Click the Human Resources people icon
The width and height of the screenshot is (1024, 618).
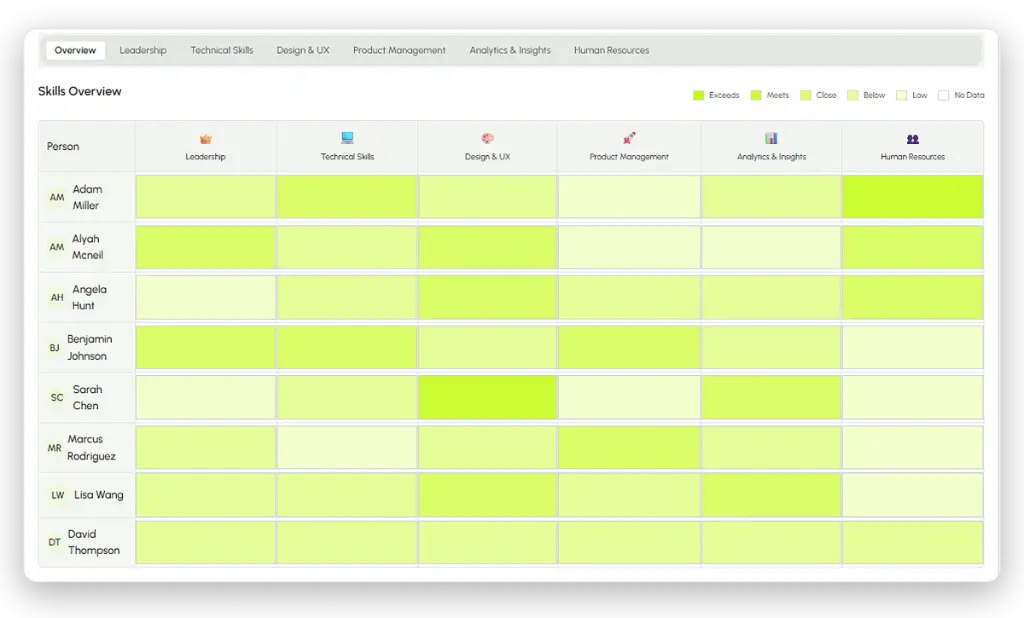click(912, 138)
